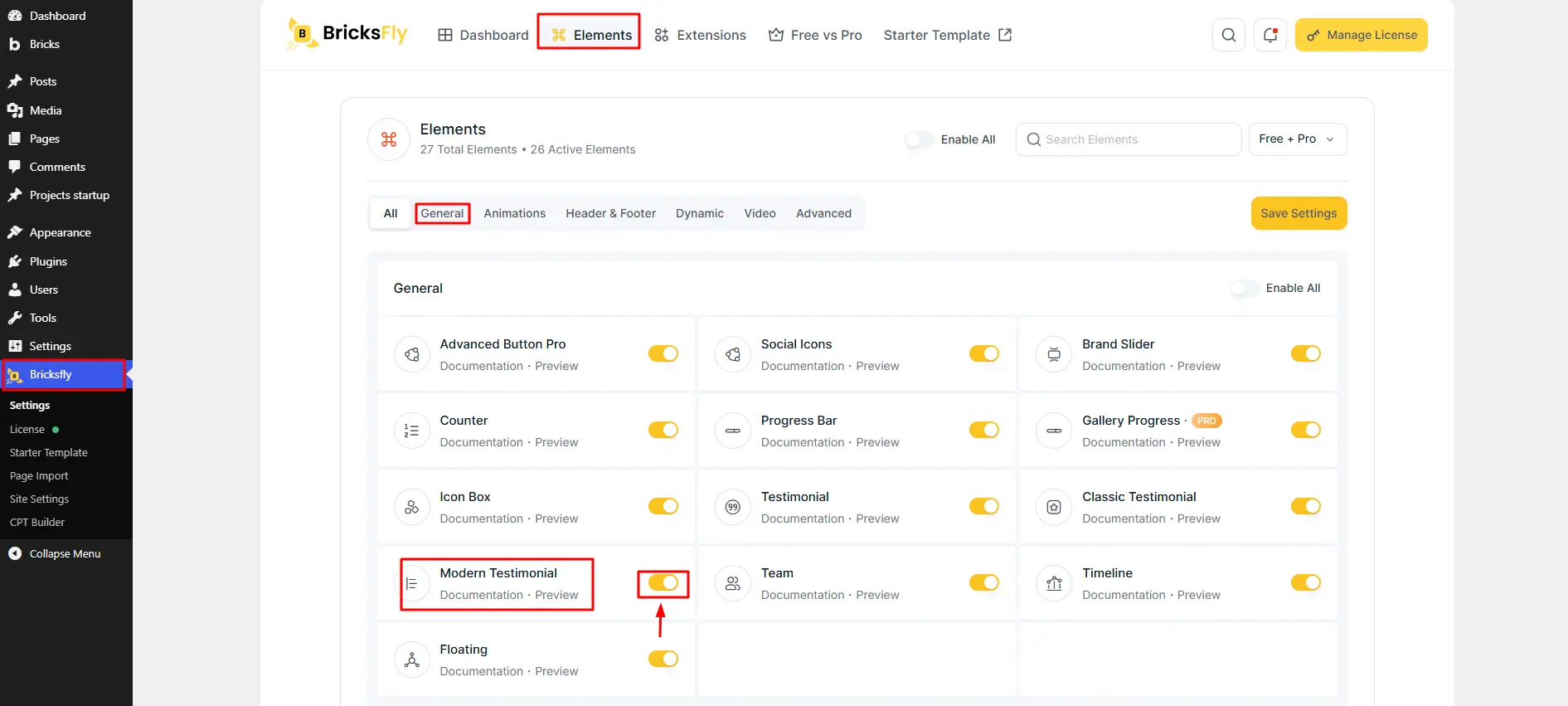Screen dimensions: 1568x706
Task: Turn off the Brand Slider toggle
Action: (1306, 353)
